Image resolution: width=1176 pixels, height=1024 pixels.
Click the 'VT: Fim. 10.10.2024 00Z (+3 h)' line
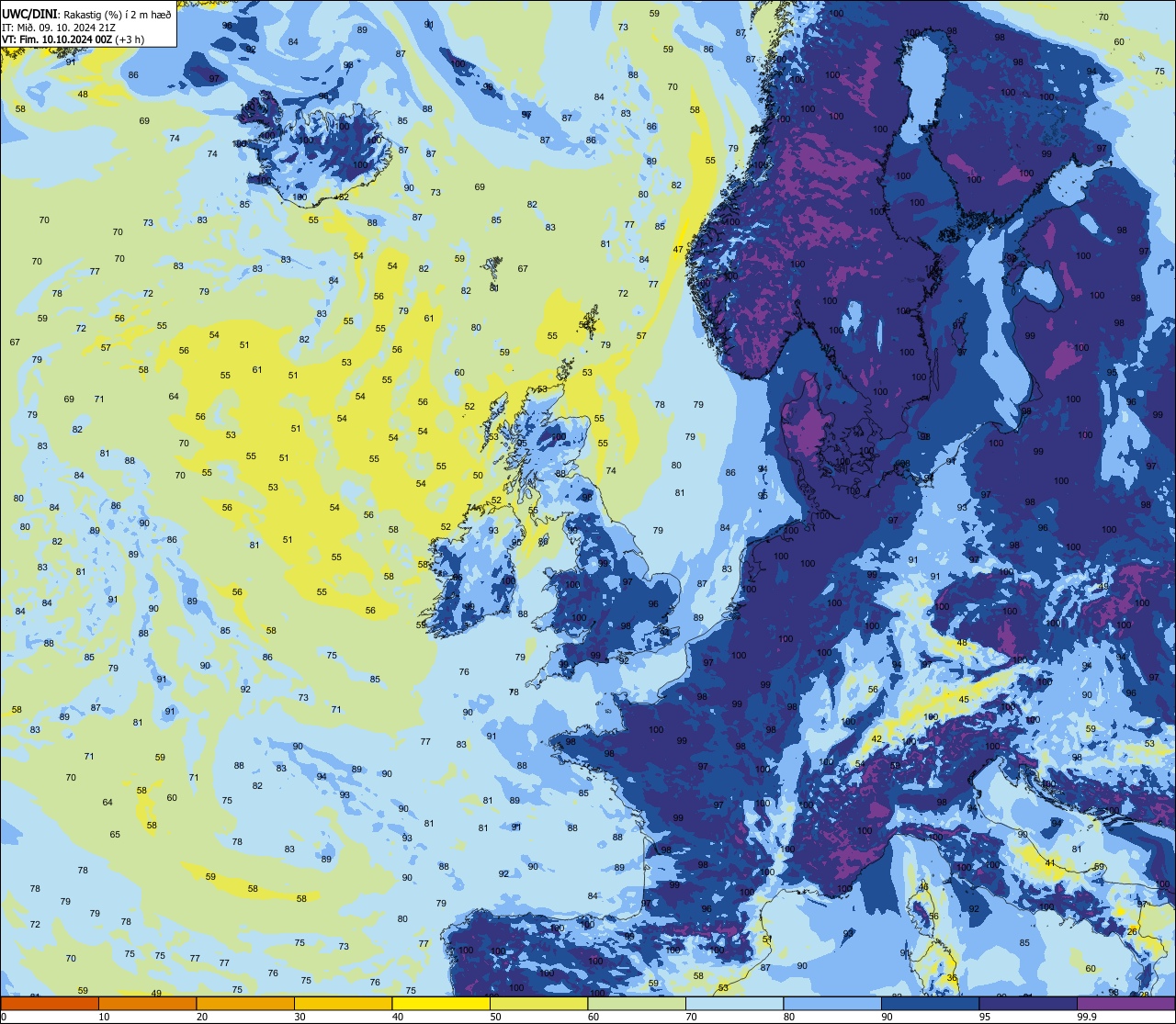(x=73, y=39)
